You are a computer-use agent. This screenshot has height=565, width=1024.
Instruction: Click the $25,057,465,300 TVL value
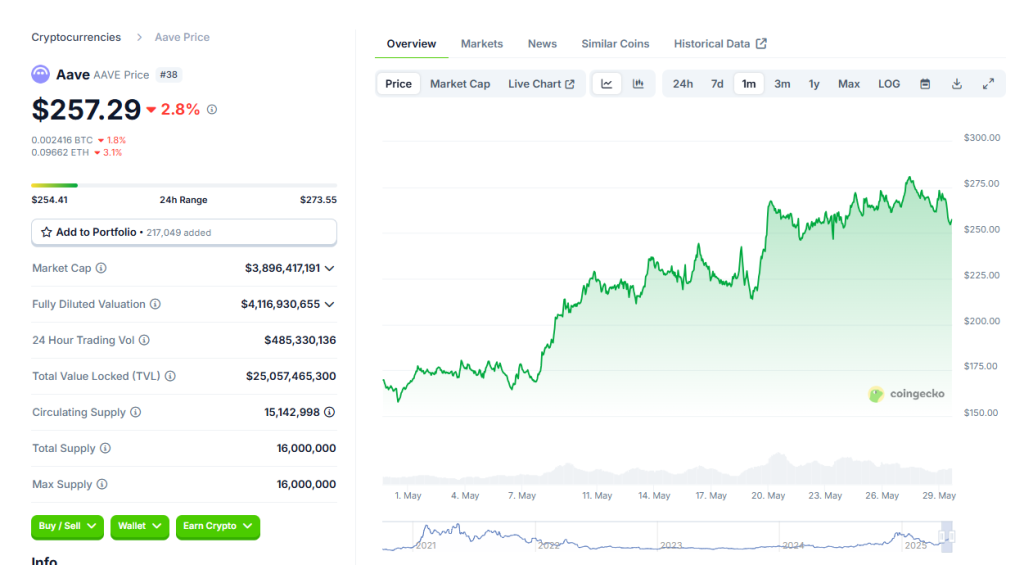(x=291, y=376)
